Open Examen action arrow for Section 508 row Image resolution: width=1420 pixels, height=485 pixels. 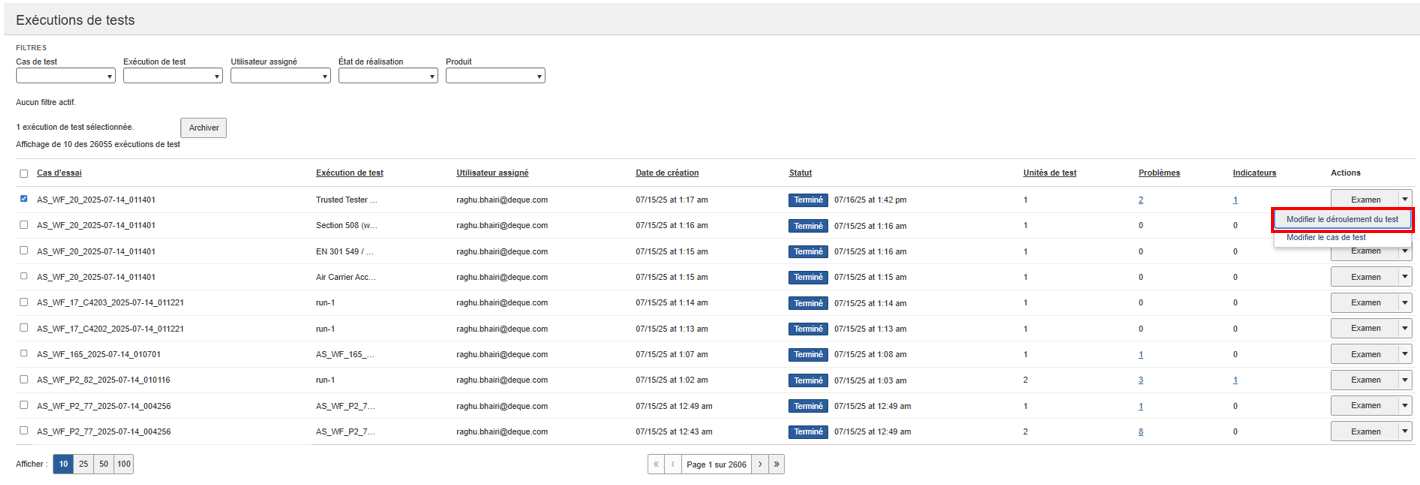point(1405,225)
